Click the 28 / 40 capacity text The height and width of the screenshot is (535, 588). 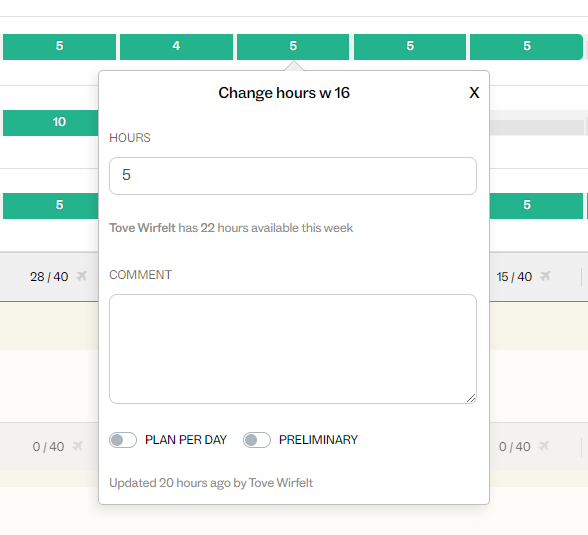(49, 277)
